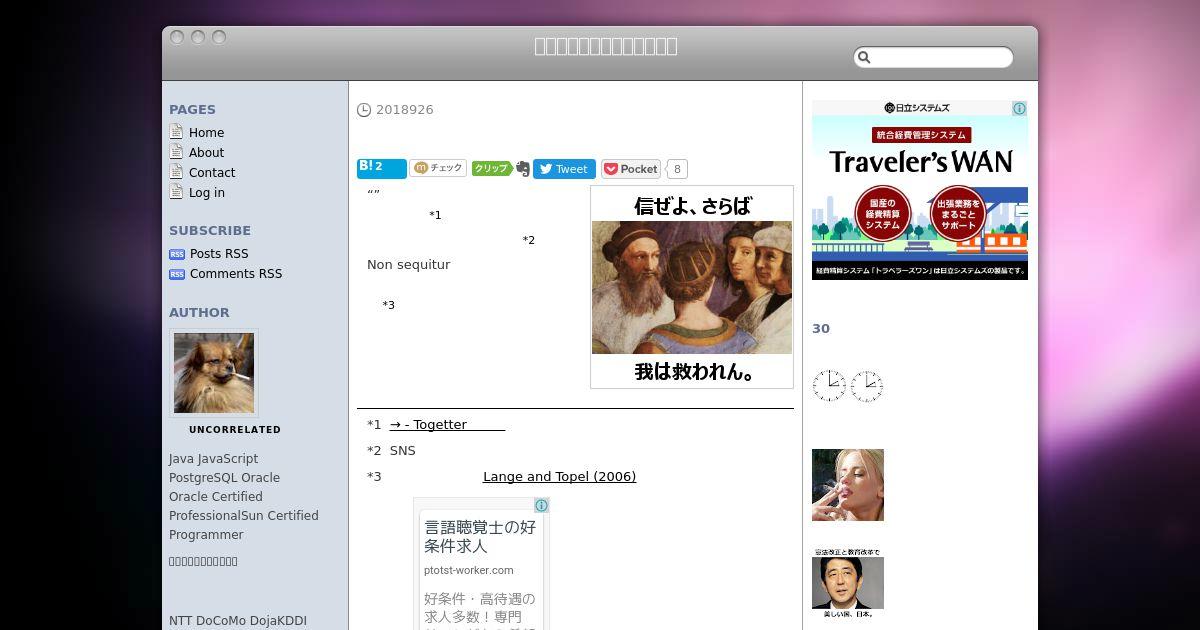Click the post date 2018926
The height and width of the screenshot is (630, 1200).
pyautogui.click(x=405, y=110)
